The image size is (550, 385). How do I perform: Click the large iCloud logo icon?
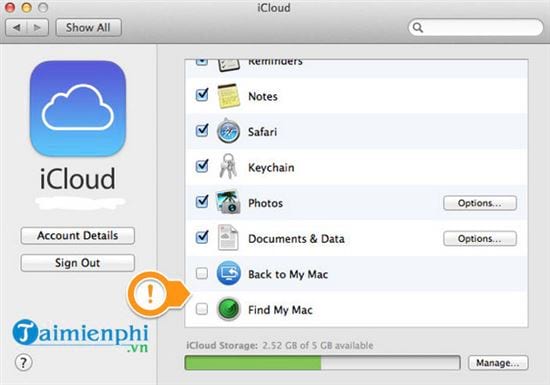click(78, 109)
